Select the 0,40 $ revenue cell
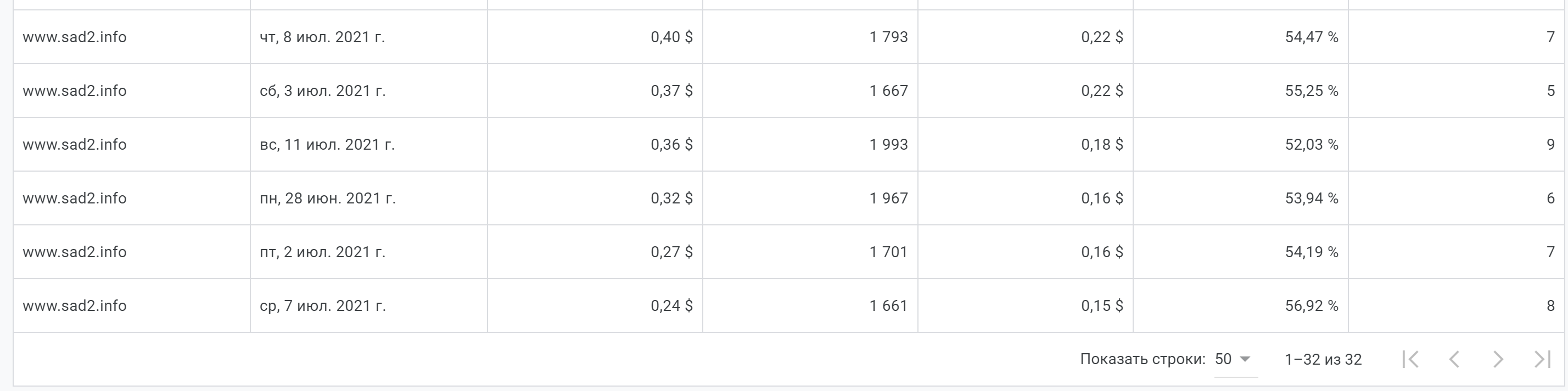 (x=671, y=37)
